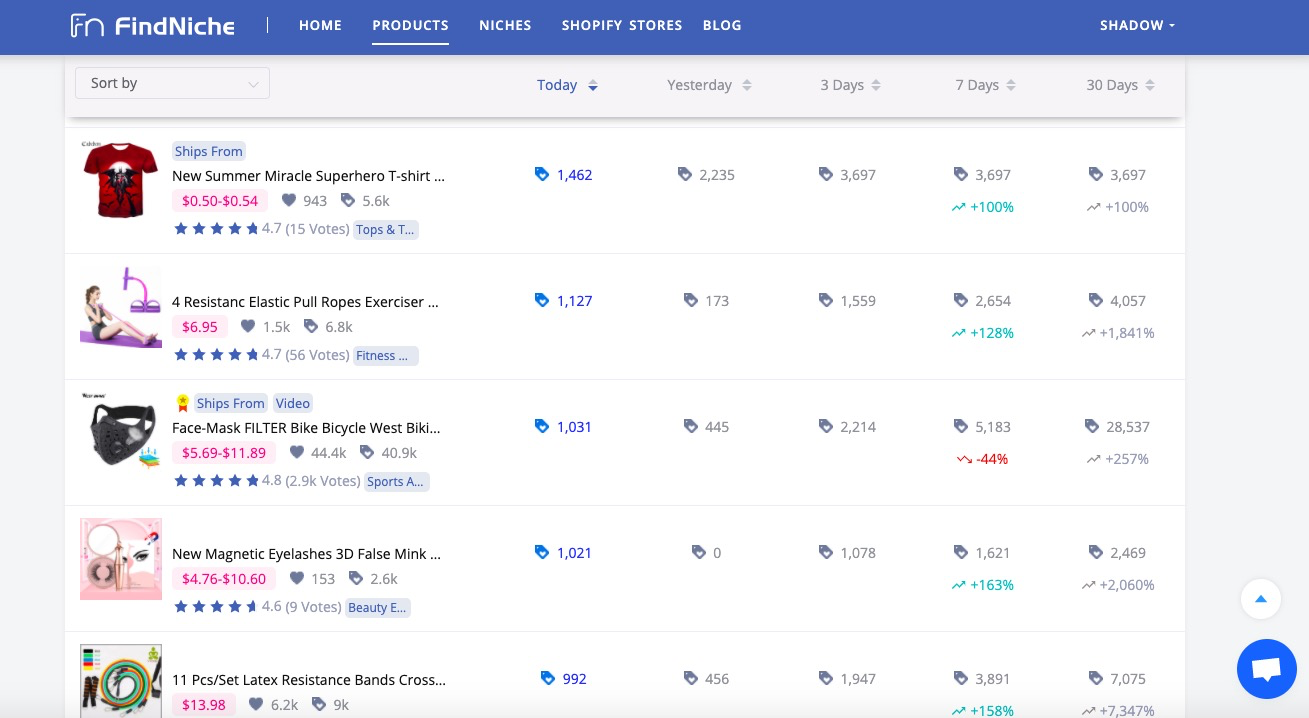
Task: Click tag icon beside yesterday's 2,235 orders
Action: [x=685, y=175]
